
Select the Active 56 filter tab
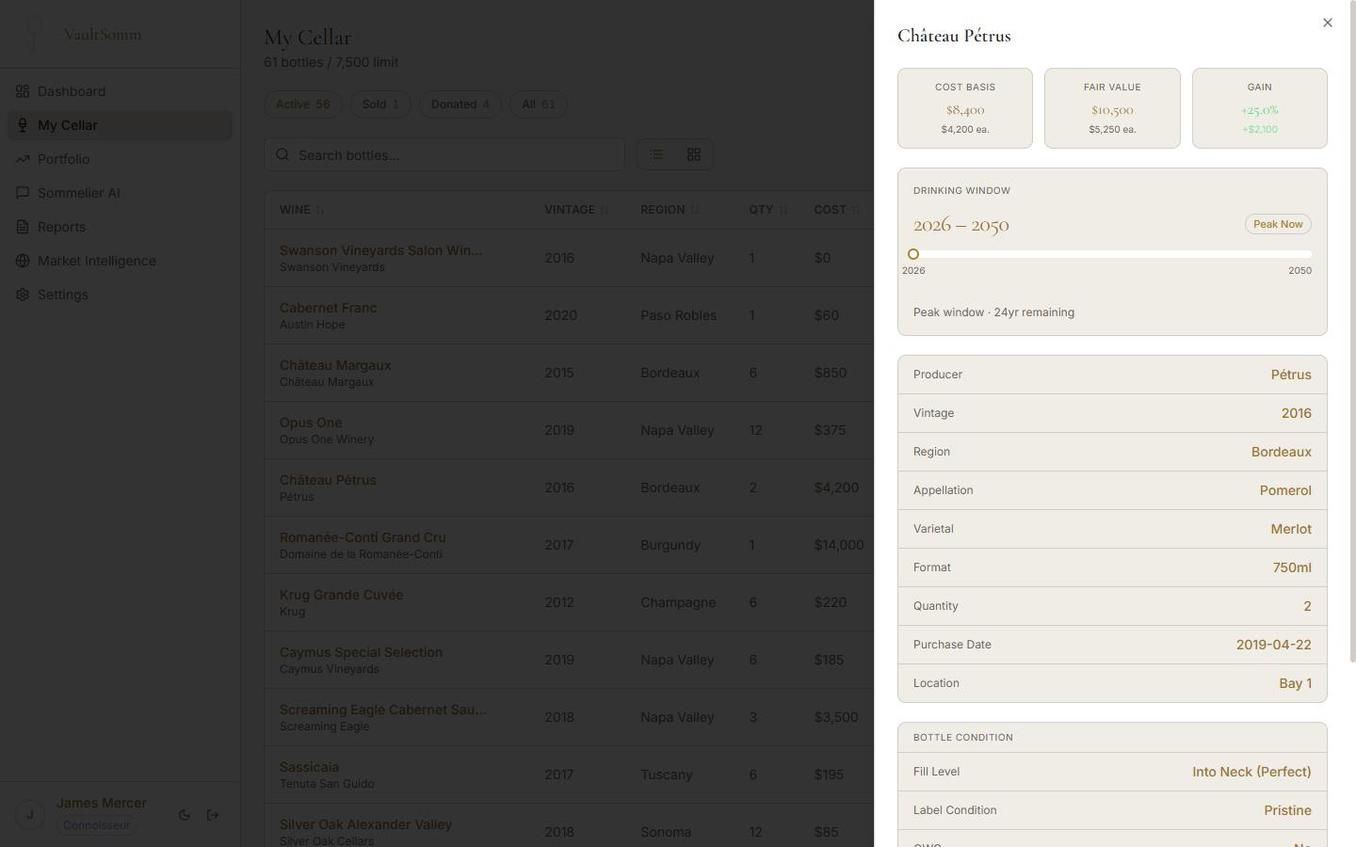click(x=303, y=105)
